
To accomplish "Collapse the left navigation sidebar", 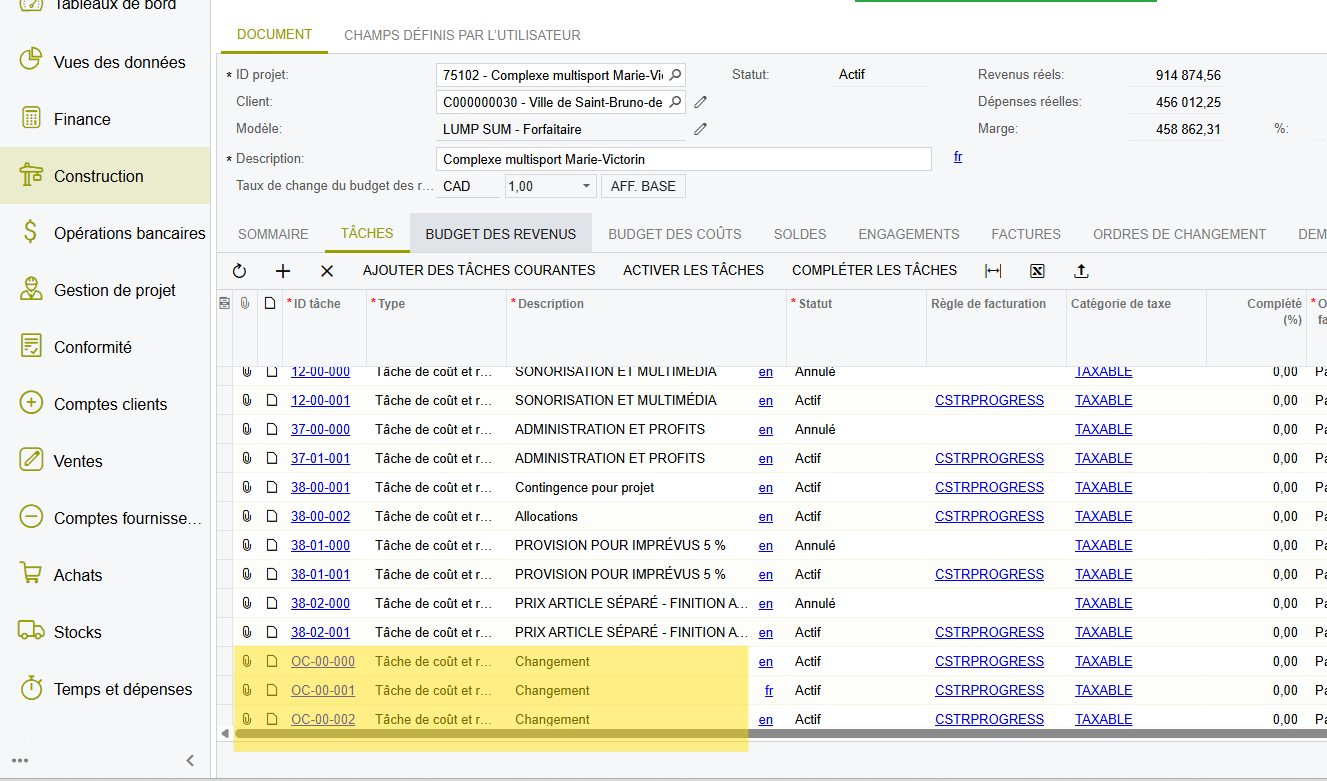I will [190, 760].
